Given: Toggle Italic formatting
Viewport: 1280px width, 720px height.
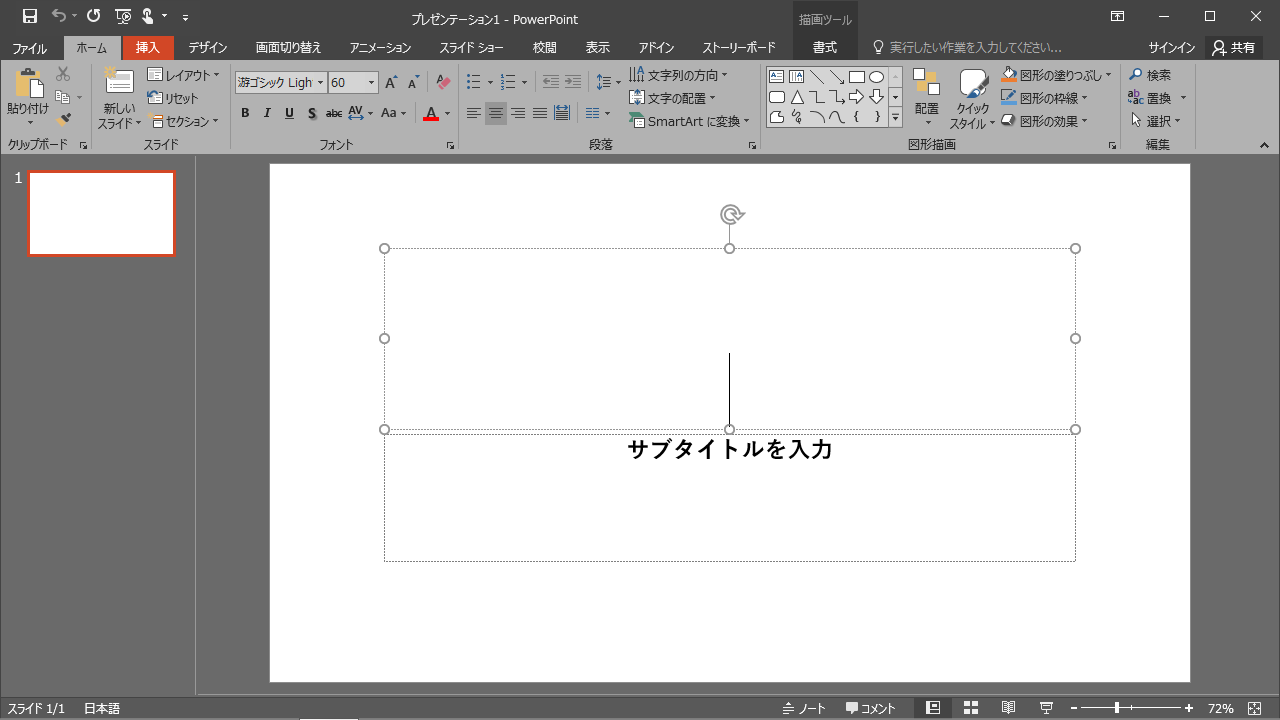Looking at the screenshot, I should pos(267,113).
